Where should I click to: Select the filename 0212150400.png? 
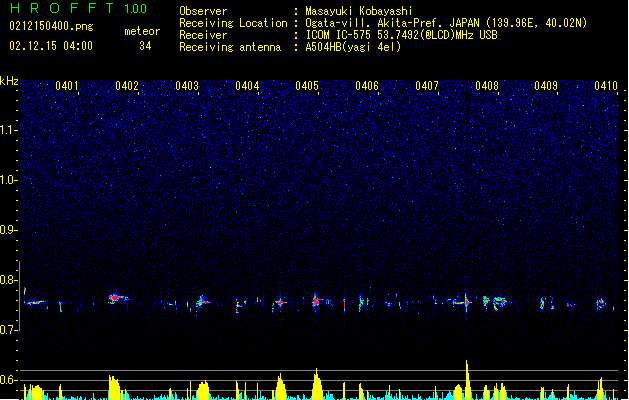click(51, 26)
